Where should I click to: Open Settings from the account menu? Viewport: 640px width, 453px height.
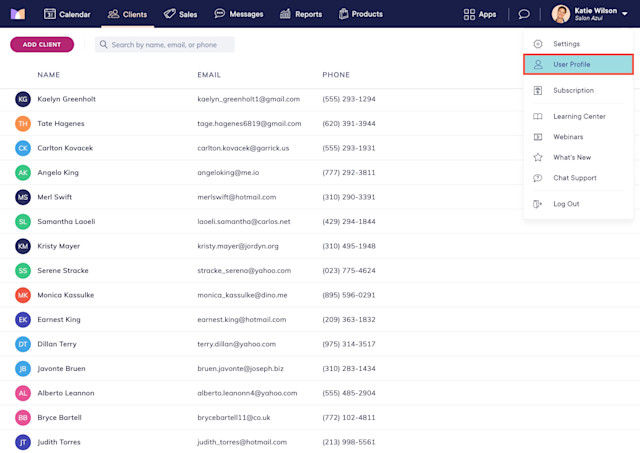[578, 44]
